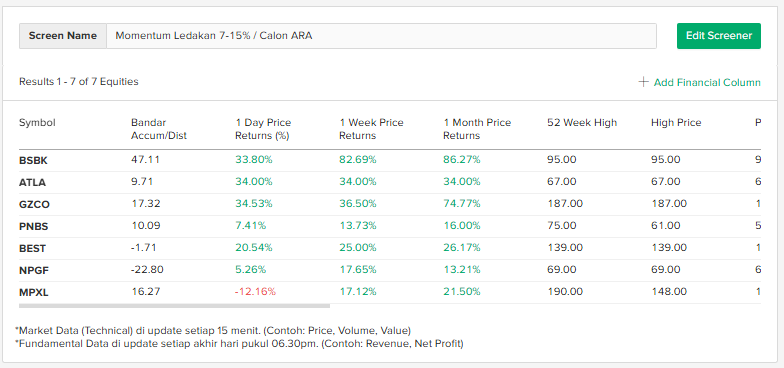Sort by 1 Day Price Returns header
784x368 pixels.
point(263,129)
